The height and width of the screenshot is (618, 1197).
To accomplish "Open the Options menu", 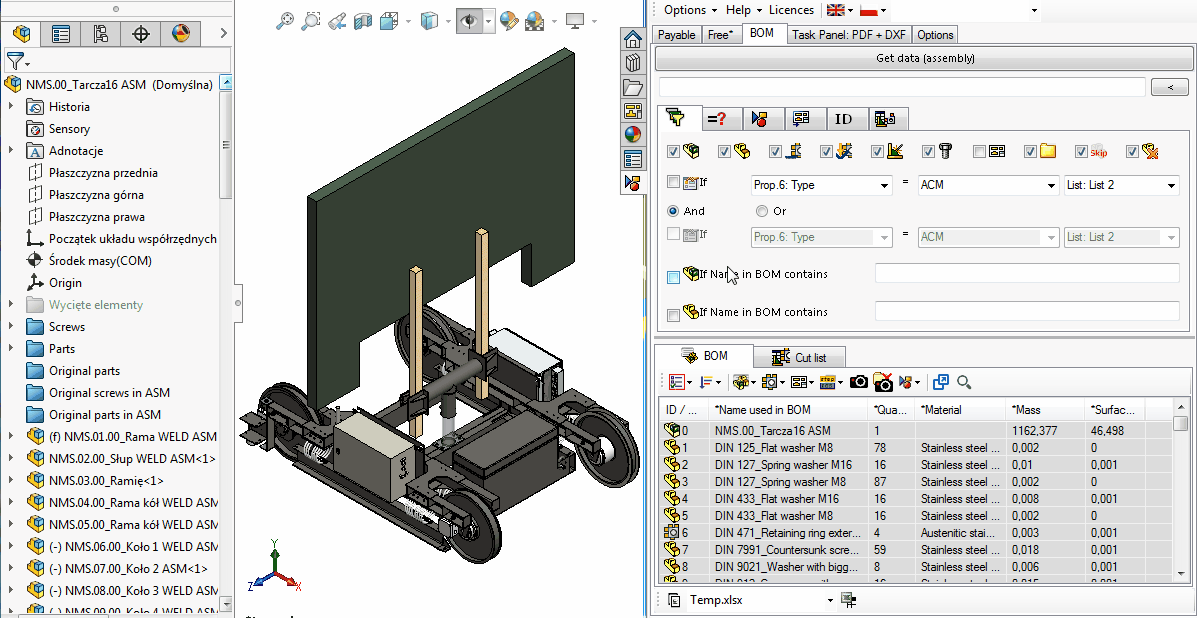I will pos(690,10).
